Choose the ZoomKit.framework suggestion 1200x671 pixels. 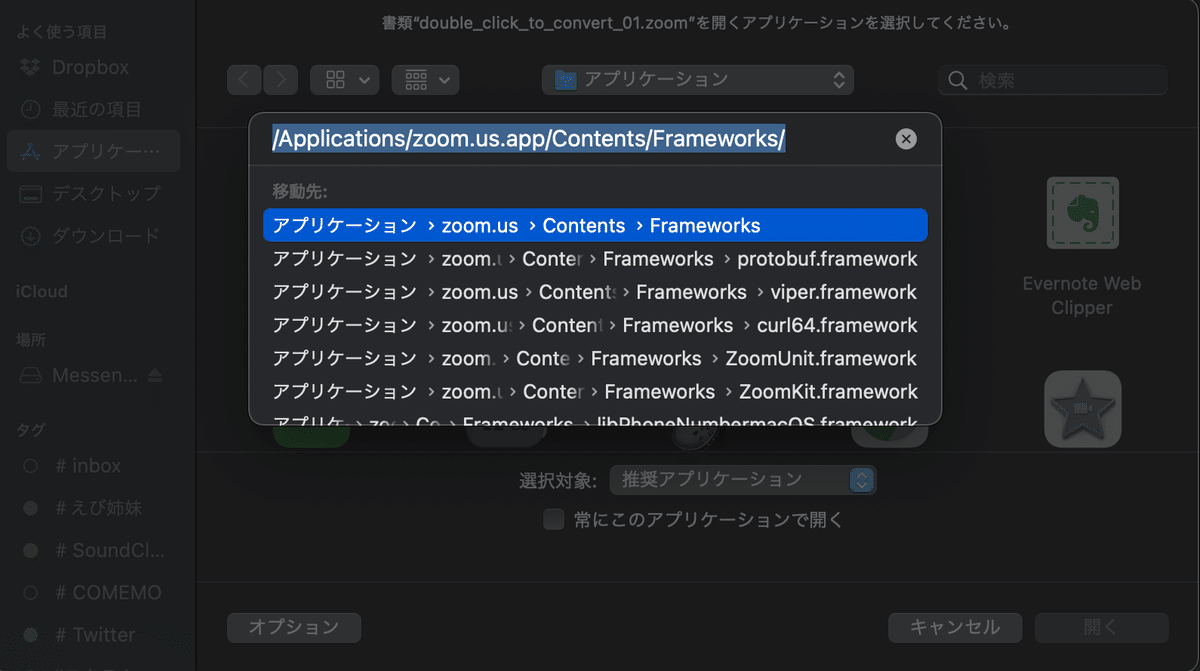(x=595, y=391)
